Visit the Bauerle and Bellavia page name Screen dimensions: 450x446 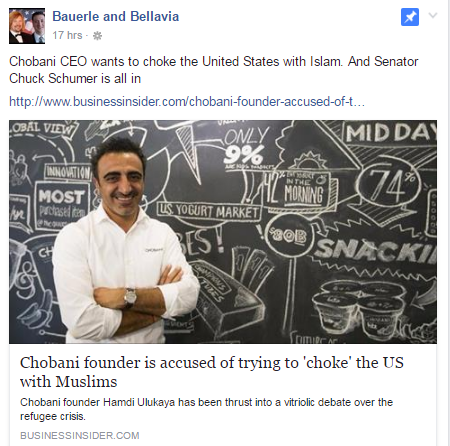tap(116, 16)
